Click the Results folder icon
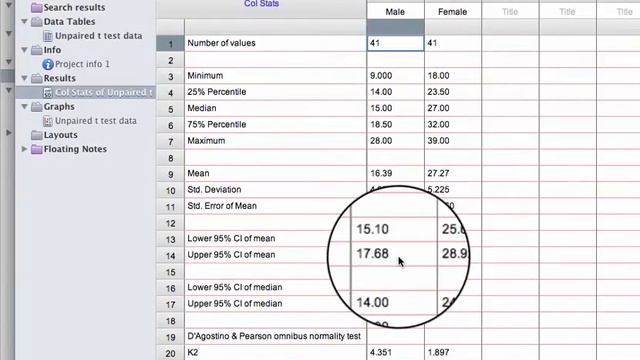The width and height of the screenshot is (640, 360). (37, 78)
